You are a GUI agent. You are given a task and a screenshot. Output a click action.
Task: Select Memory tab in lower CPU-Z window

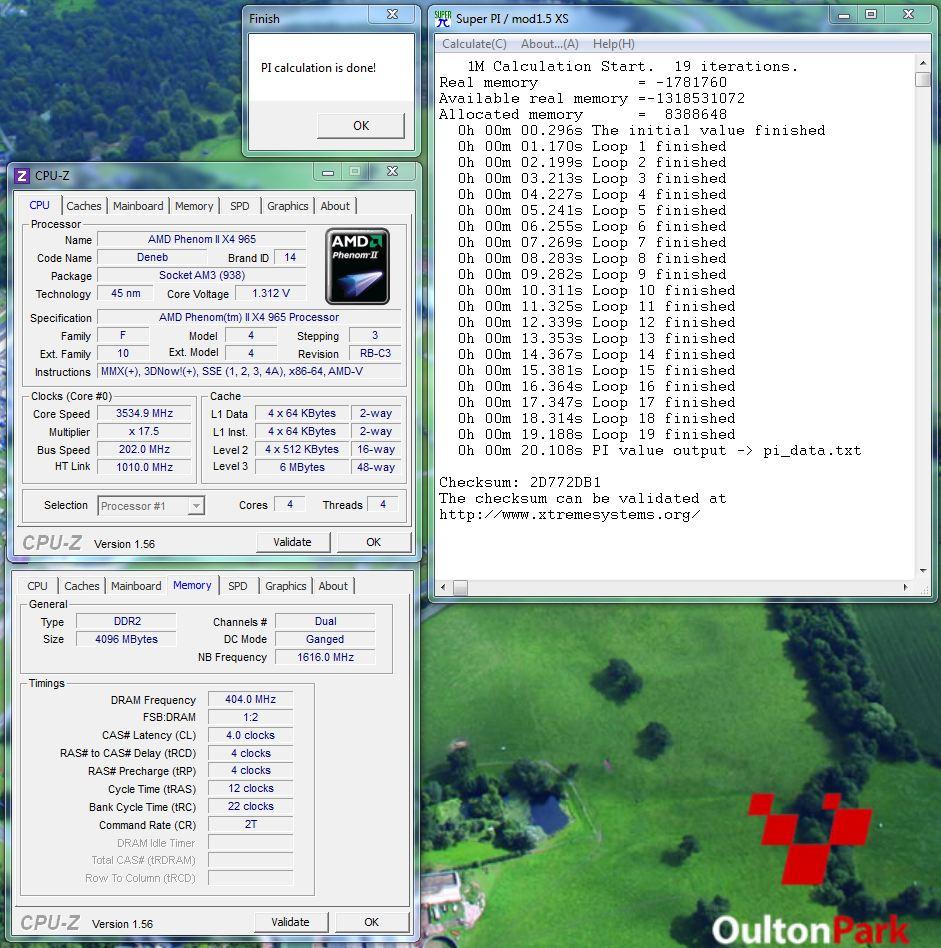coord(192,585)
